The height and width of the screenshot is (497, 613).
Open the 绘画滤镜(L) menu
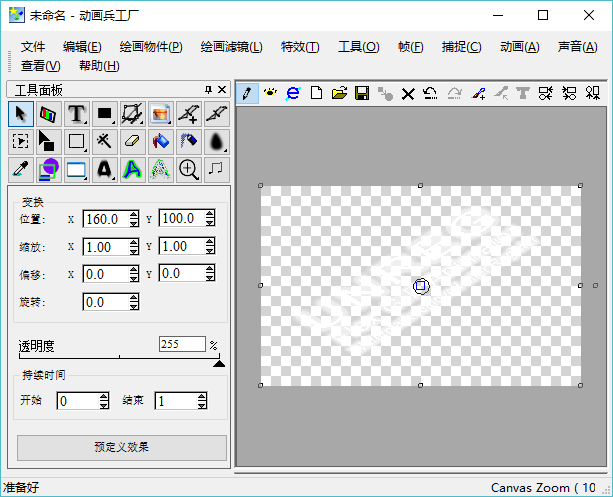231,47
